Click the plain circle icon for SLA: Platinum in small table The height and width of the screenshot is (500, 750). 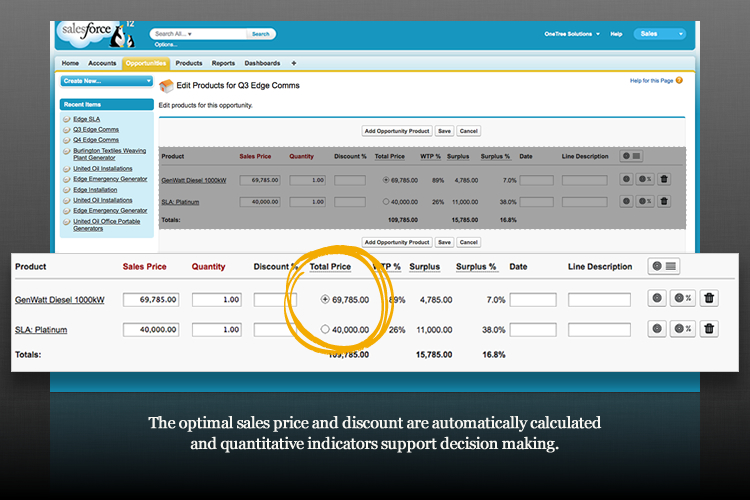pyautogui.click(x=626, y=201)
